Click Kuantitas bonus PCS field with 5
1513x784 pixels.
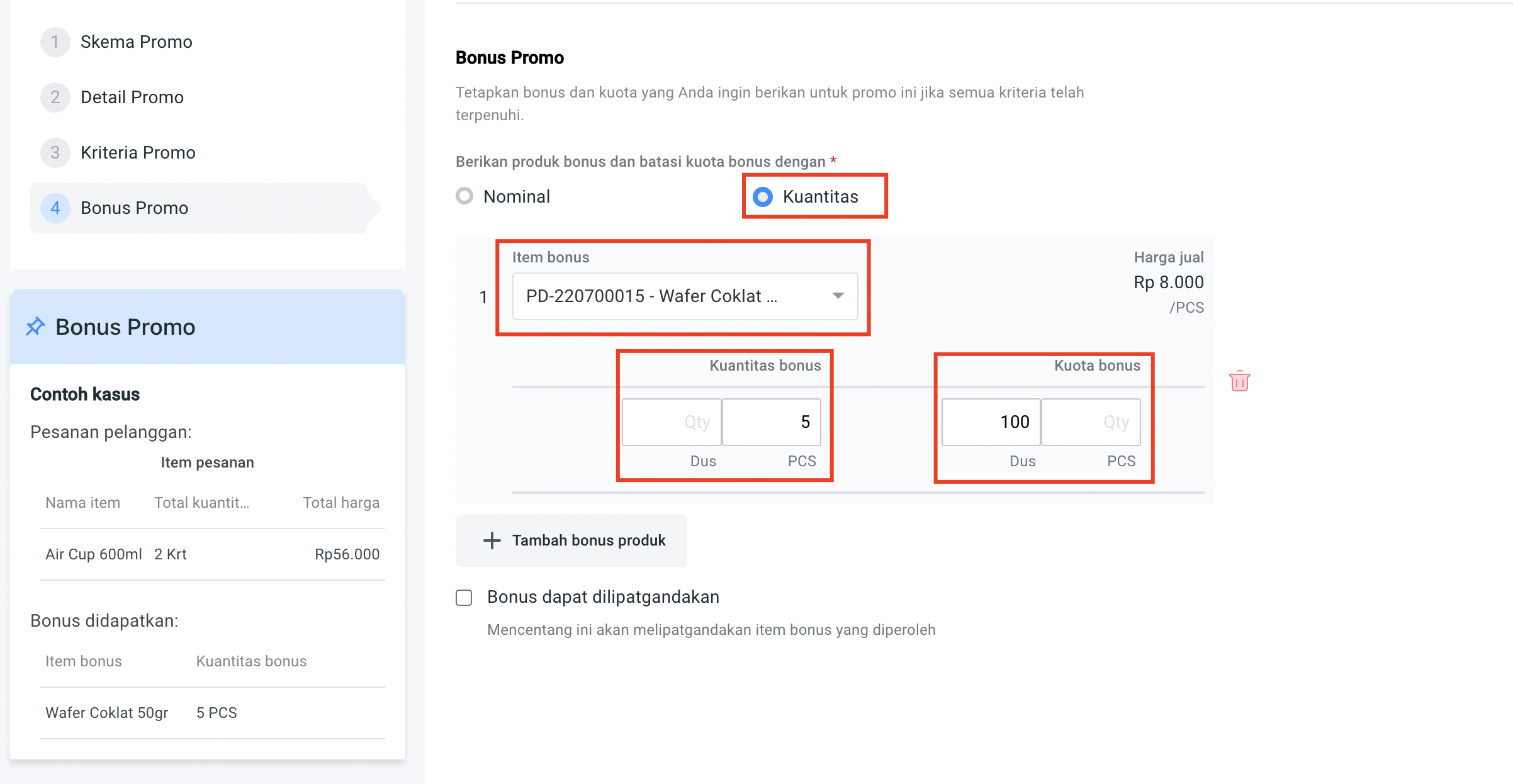[x=772, y=422]
